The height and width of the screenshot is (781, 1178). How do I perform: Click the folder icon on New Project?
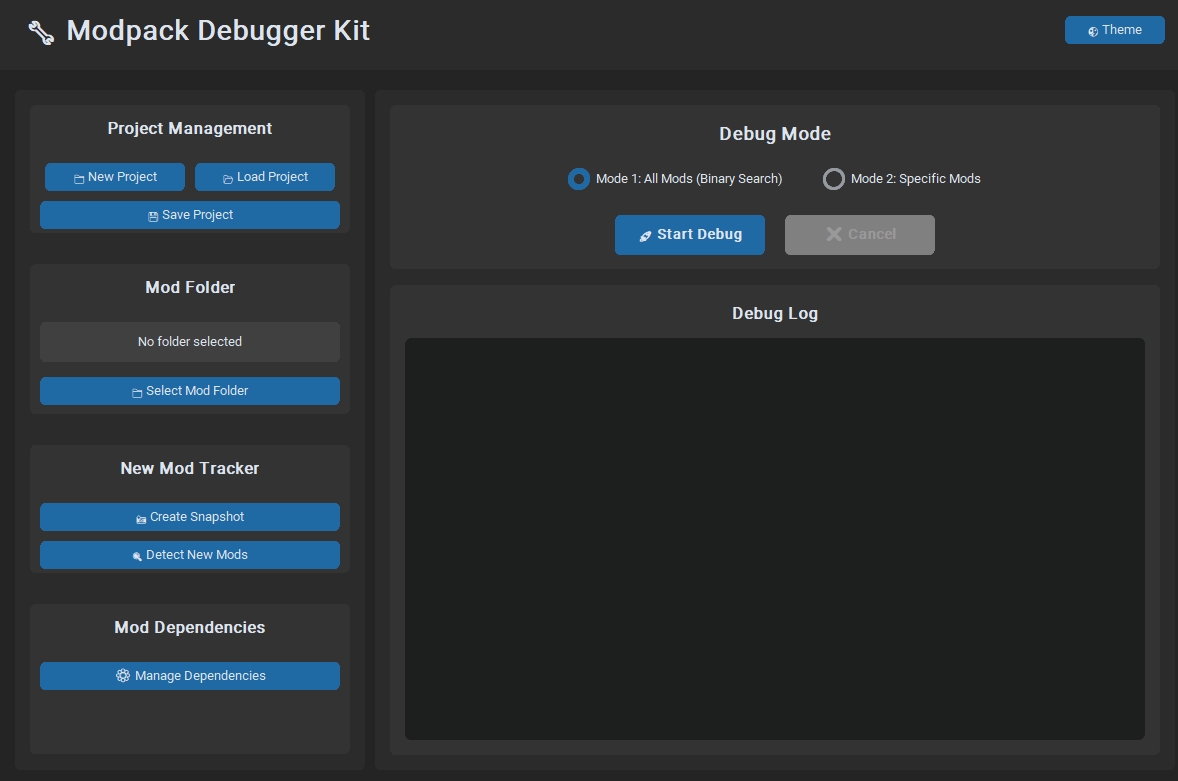[x=79, y=178]
